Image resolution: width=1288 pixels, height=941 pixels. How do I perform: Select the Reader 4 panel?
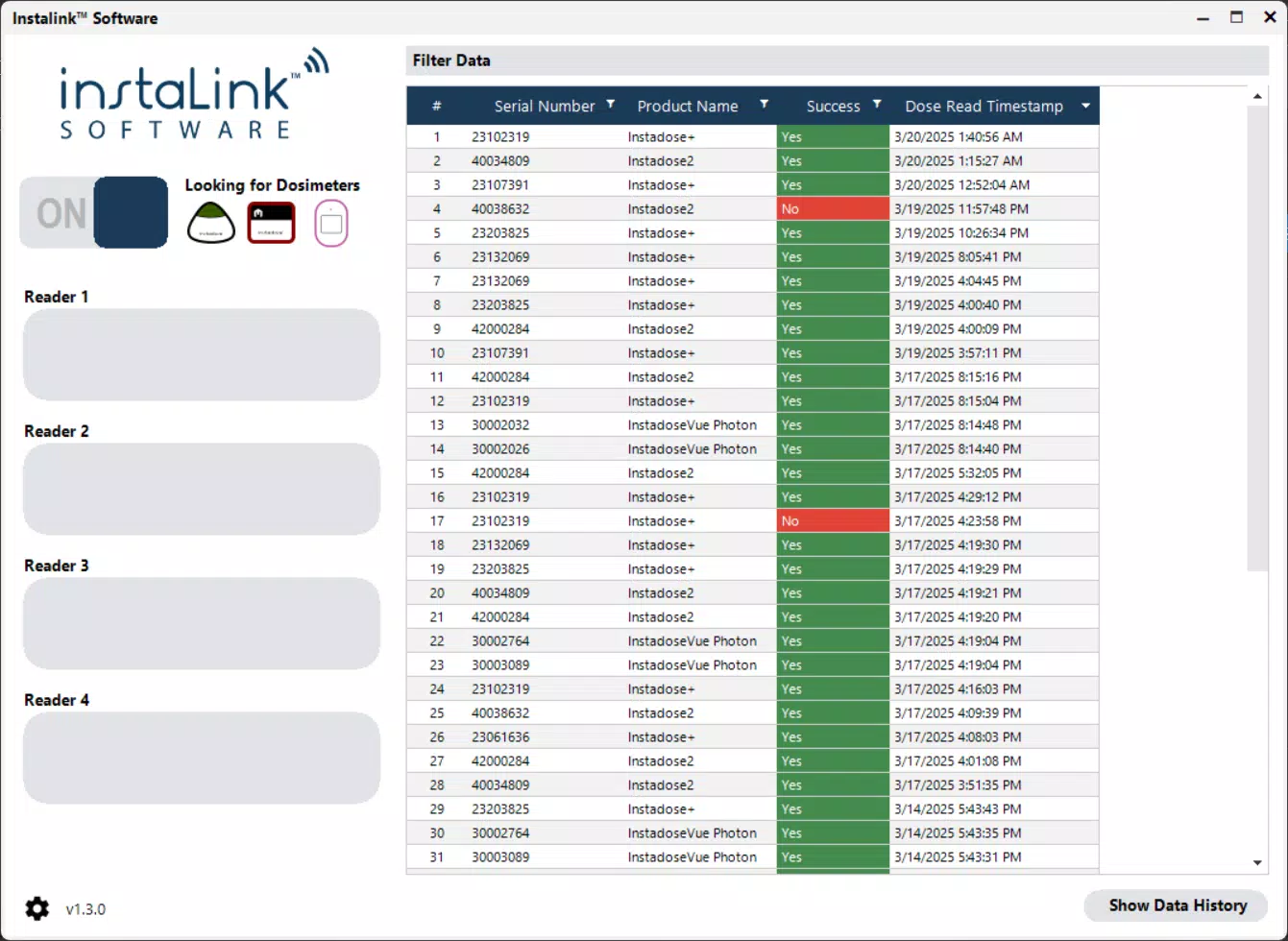point(202,758)
